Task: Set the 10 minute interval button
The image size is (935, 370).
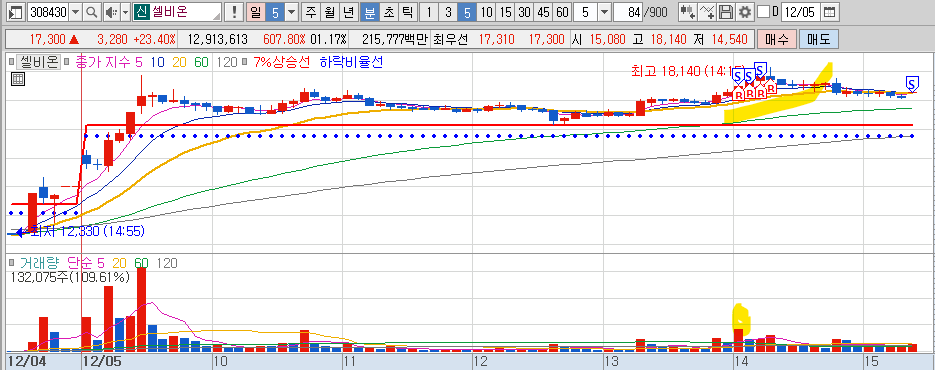Action: [x=487, y=12]
